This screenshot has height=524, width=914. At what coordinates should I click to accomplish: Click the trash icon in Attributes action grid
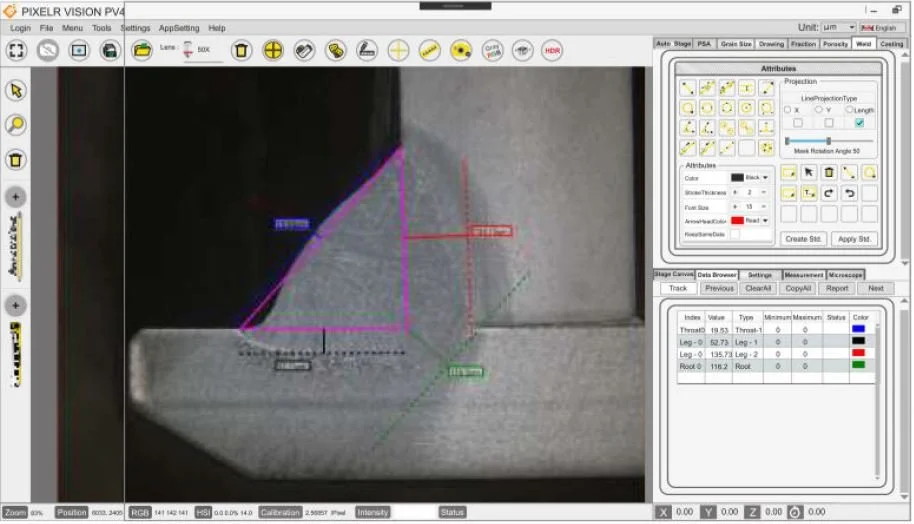(829, 173)
